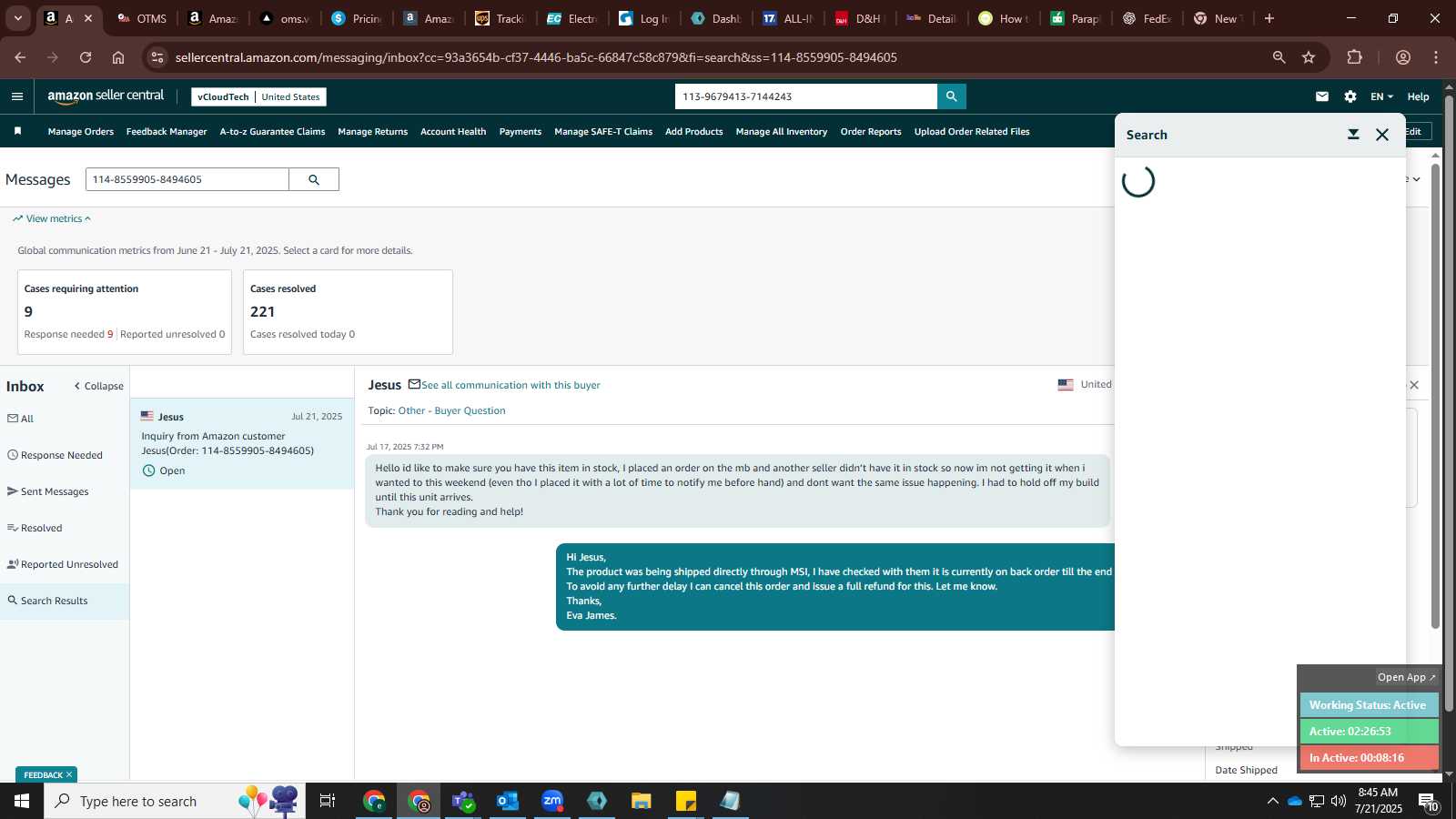
Task: Click the Open App link in tracker widget
Action: (1406, 677)
